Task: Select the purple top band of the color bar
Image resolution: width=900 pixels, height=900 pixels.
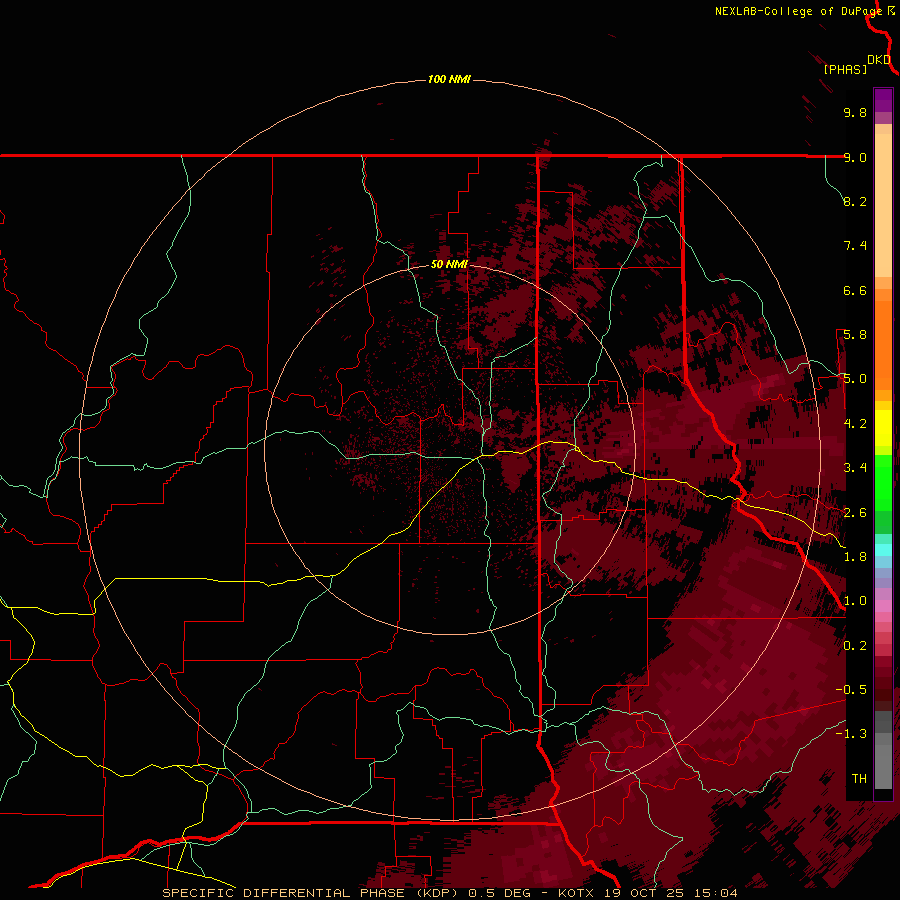Action: (x=883, y=100)
